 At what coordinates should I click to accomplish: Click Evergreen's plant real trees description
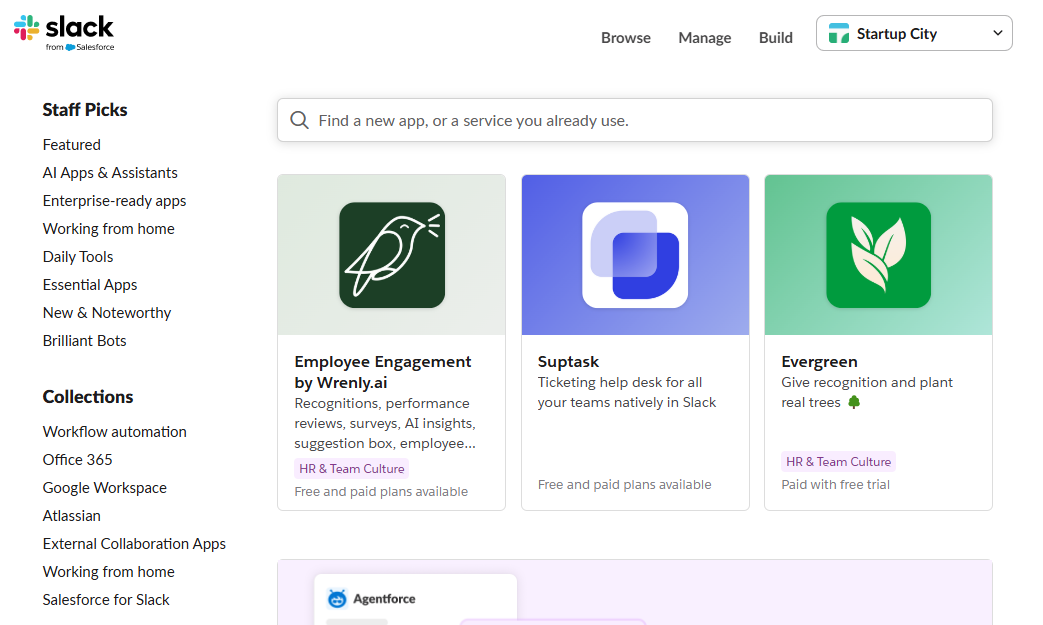coord(867,392)
